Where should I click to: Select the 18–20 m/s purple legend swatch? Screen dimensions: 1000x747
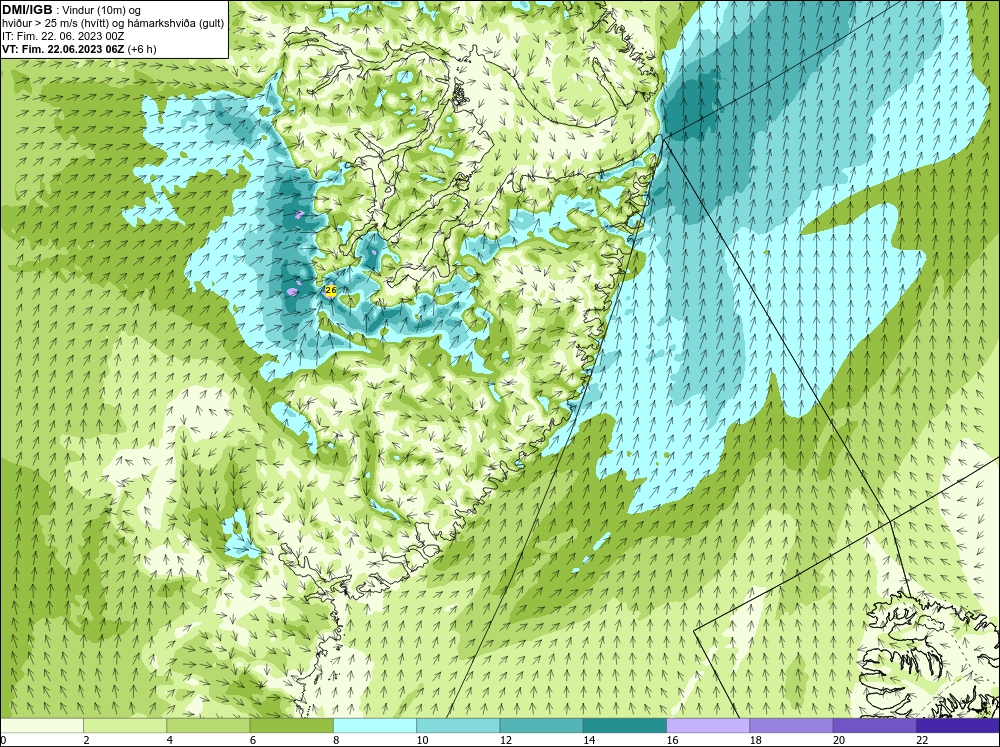(791, 726)
